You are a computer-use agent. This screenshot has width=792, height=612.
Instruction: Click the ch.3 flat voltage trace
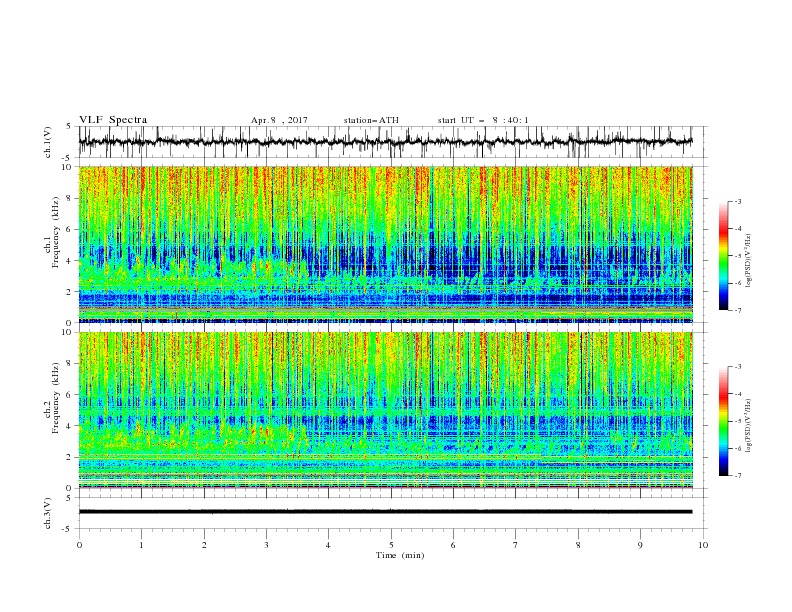pos(385,512)
